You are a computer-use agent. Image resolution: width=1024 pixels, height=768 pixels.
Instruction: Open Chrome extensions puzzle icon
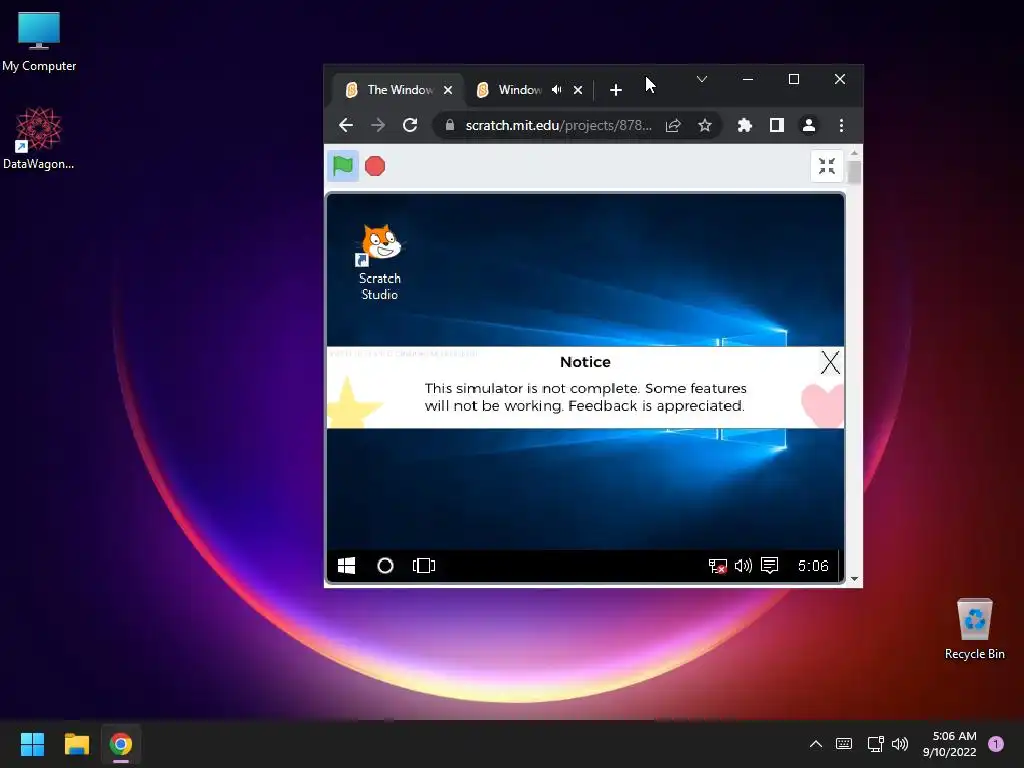point(744,125)
